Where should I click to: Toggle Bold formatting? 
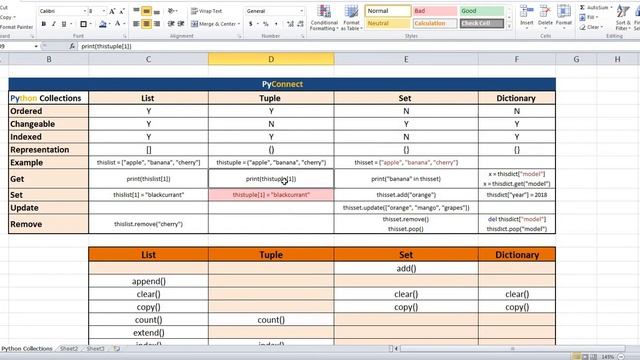pos(44,24)
